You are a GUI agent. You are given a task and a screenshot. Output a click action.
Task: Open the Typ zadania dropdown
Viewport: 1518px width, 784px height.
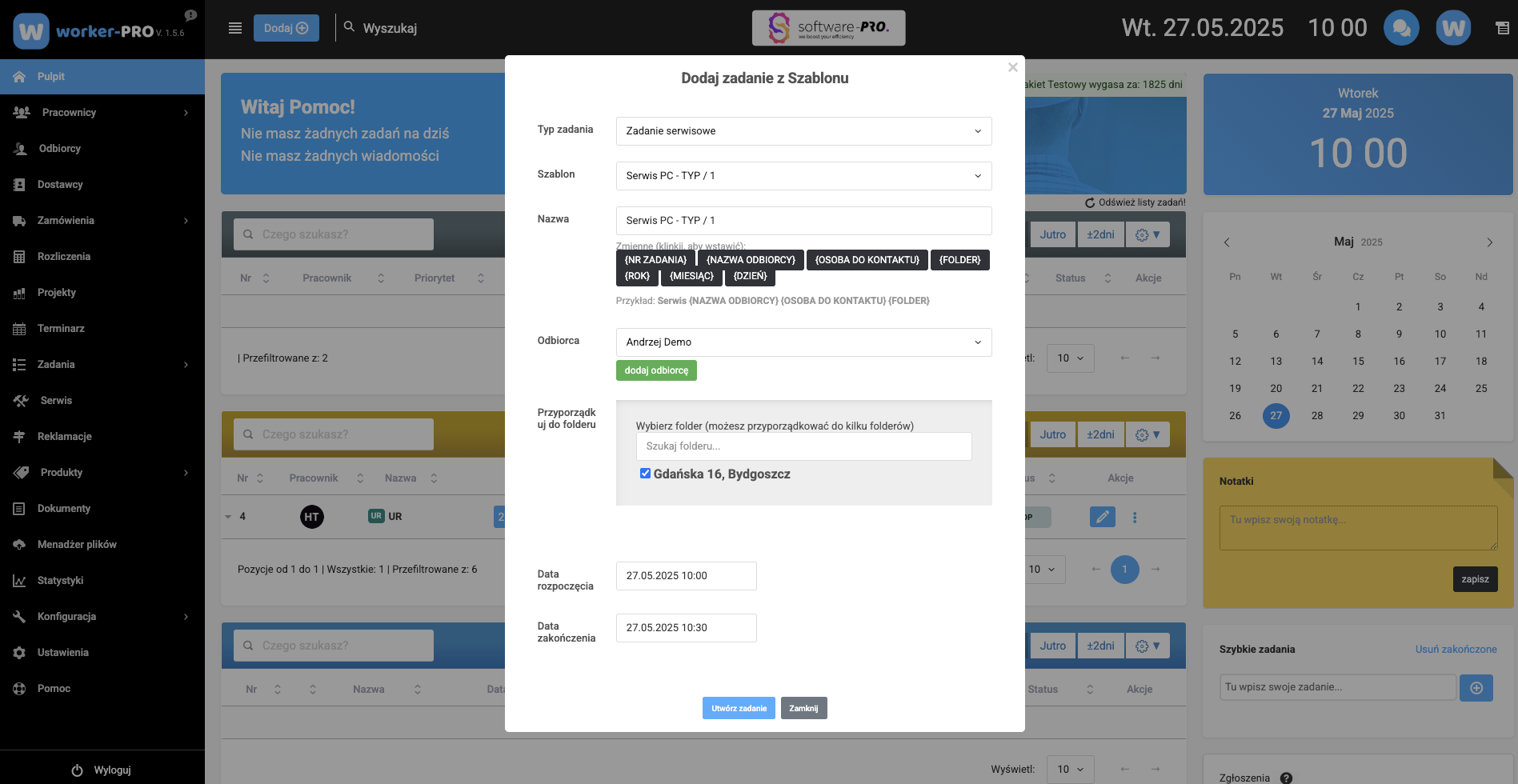pos(803,131)
